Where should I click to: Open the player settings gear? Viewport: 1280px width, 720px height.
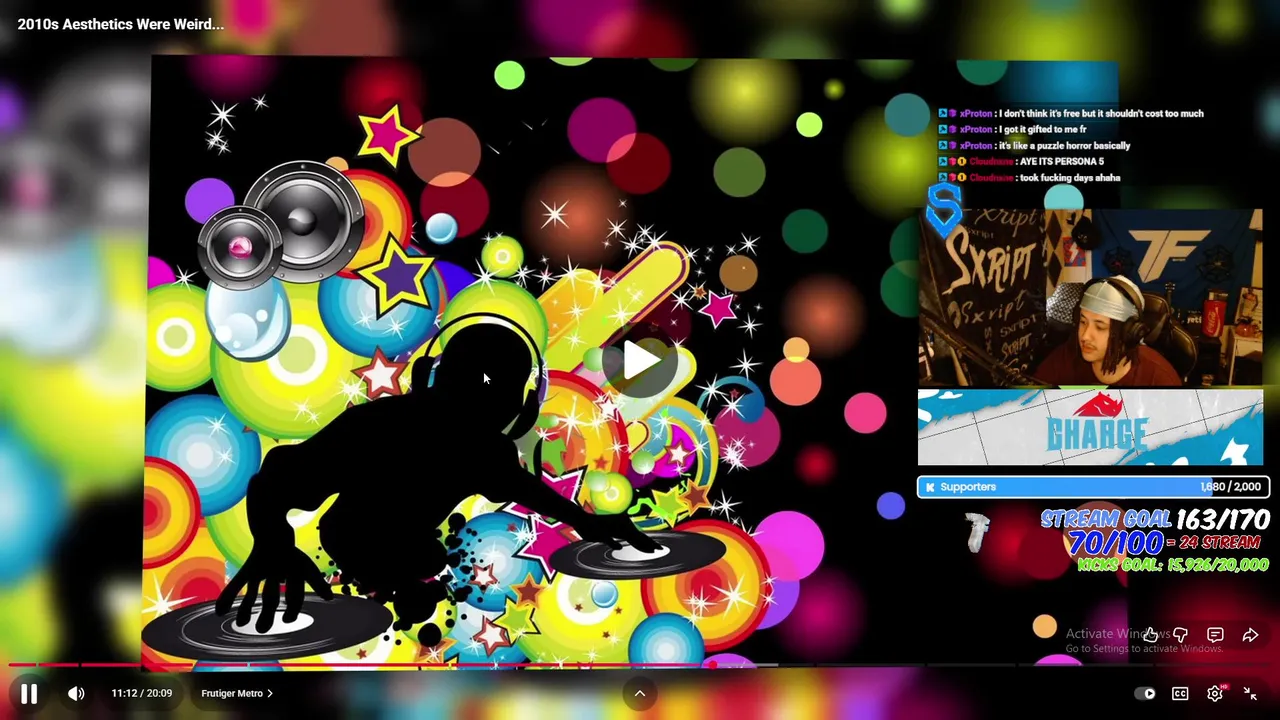tap(1215, 694)
